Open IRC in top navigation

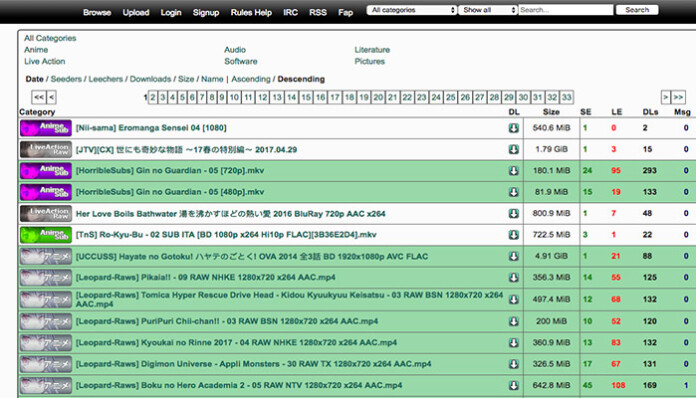(x=291, y=12)
